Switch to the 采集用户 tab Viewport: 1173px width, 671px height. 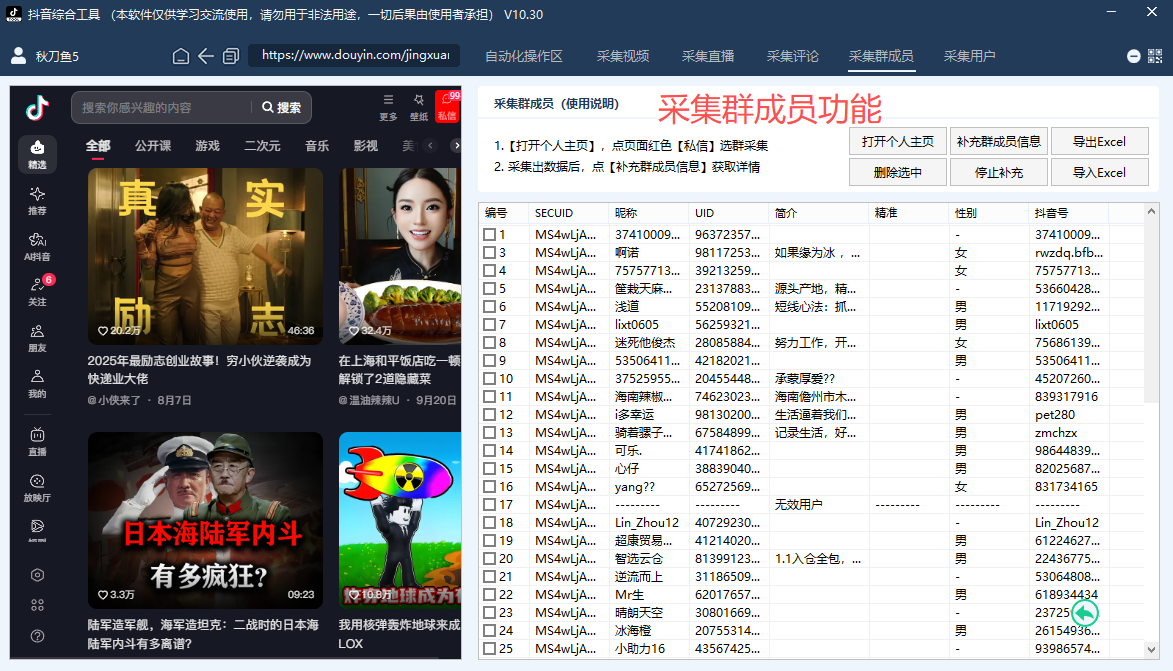click(970, 56)
